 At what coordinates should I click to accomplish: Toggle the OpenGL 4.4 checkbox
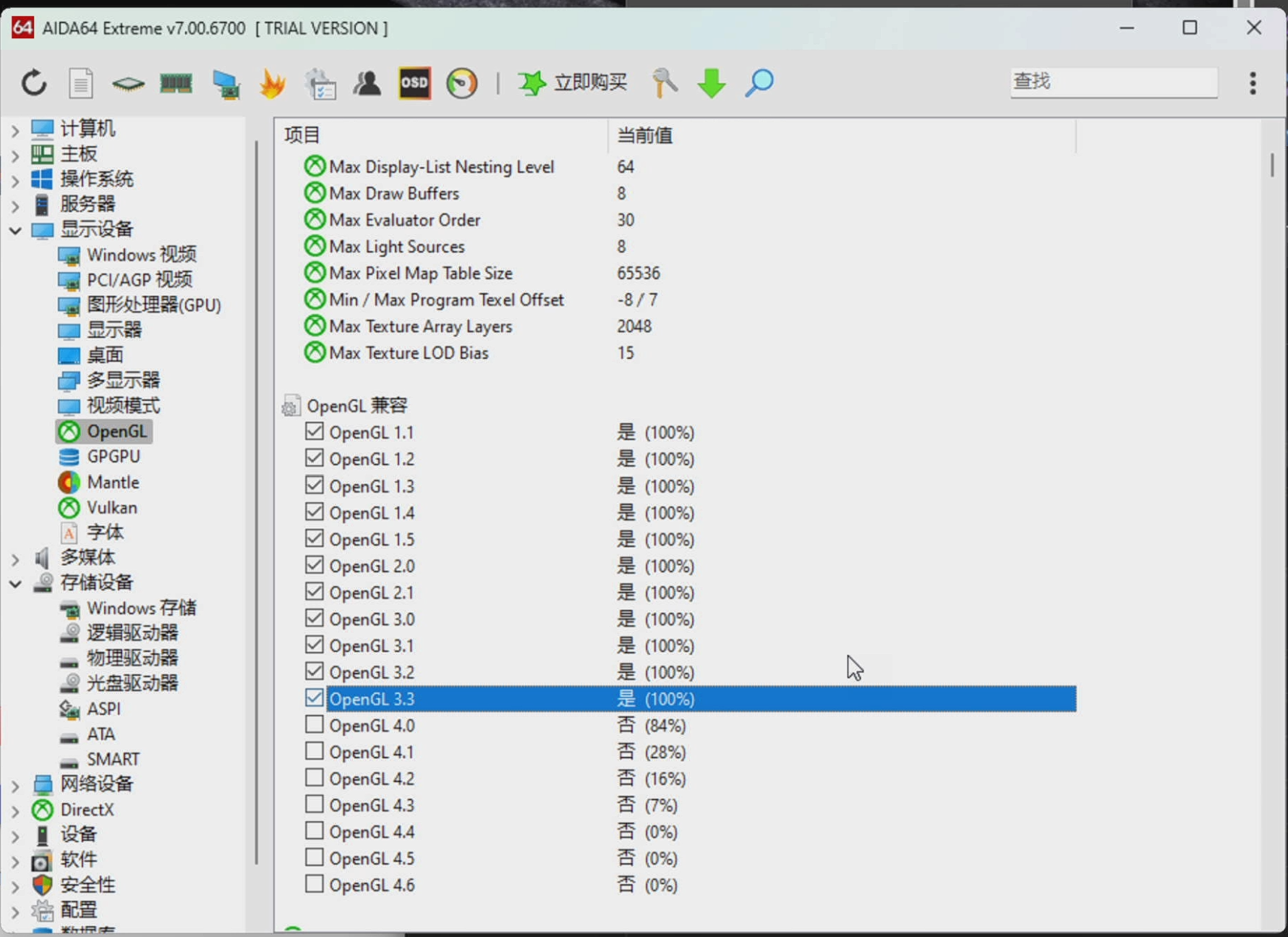tap(314, 831)
